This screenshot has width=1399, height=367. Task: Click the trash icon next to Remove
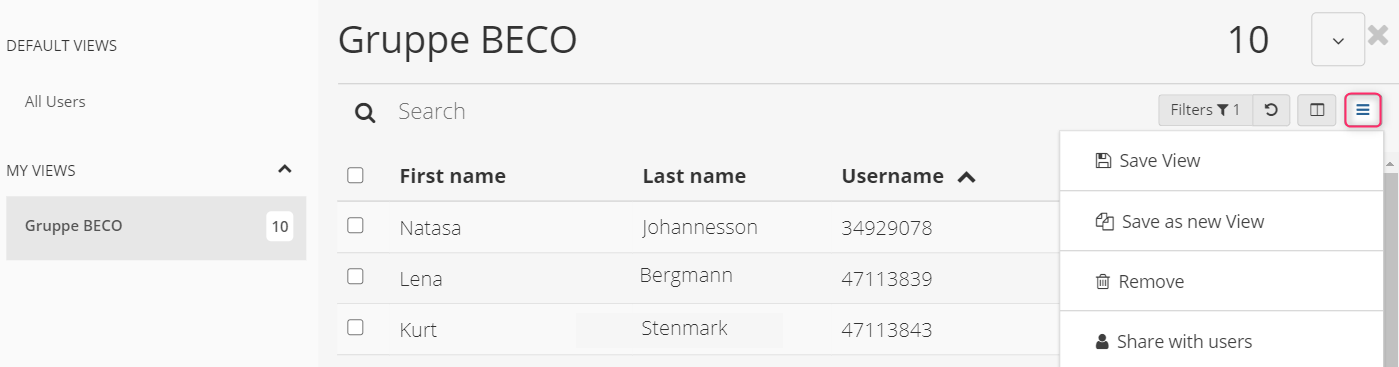1103,282
